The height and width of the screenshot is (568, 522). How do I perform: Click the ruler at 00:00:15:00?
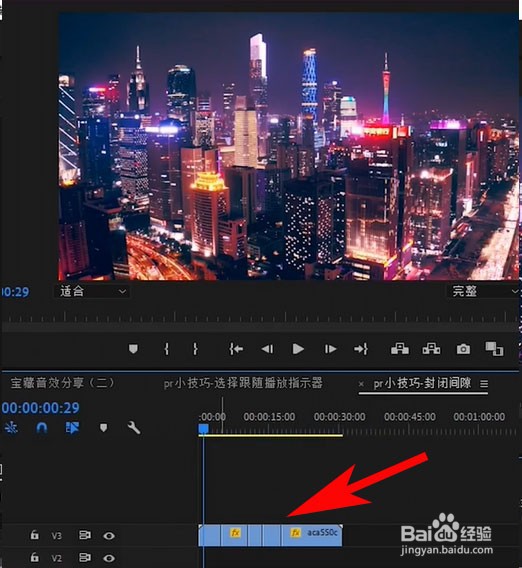click(x=269, y=417)
